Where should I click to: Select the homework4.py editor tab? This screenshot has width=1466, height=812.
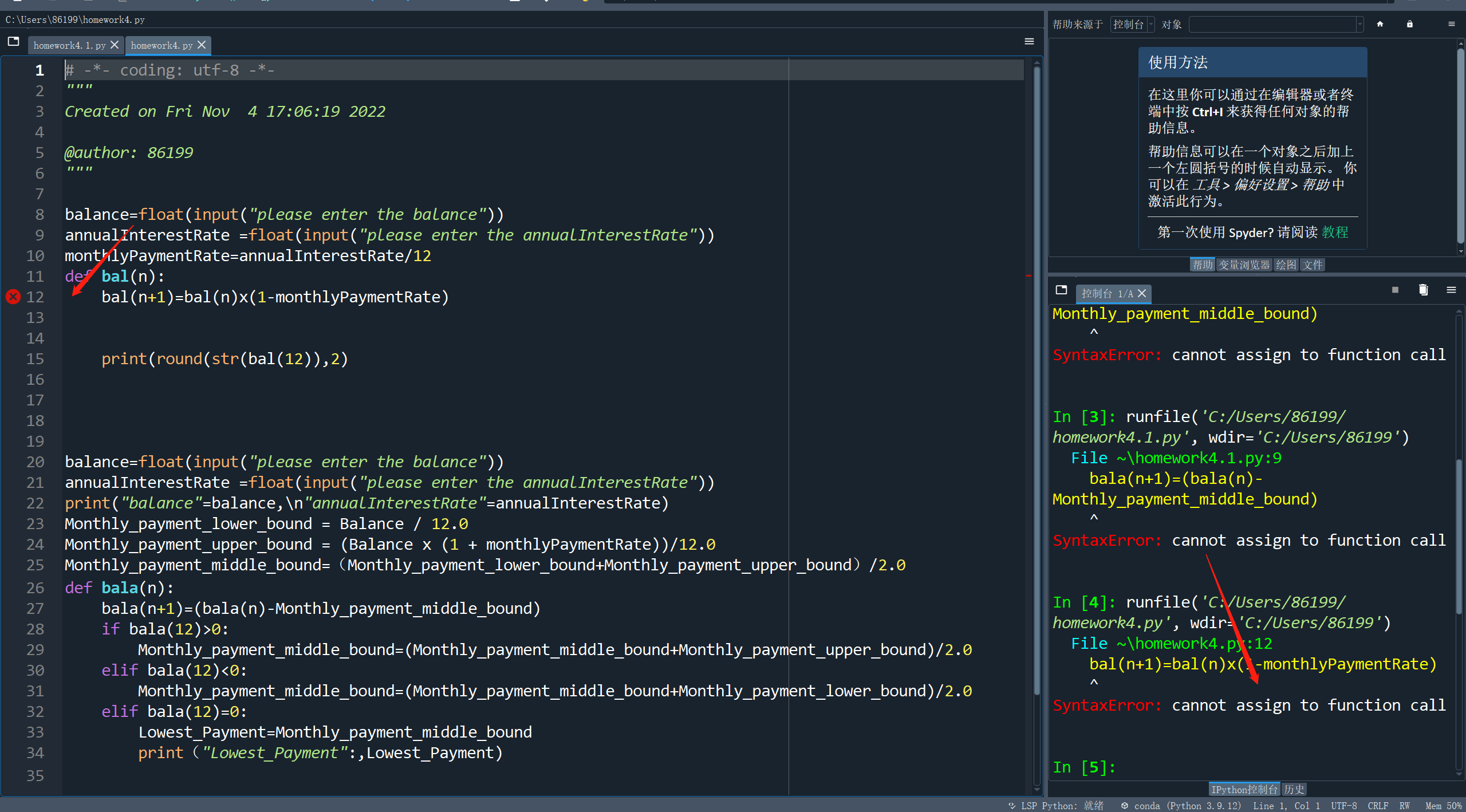(161, 45)
